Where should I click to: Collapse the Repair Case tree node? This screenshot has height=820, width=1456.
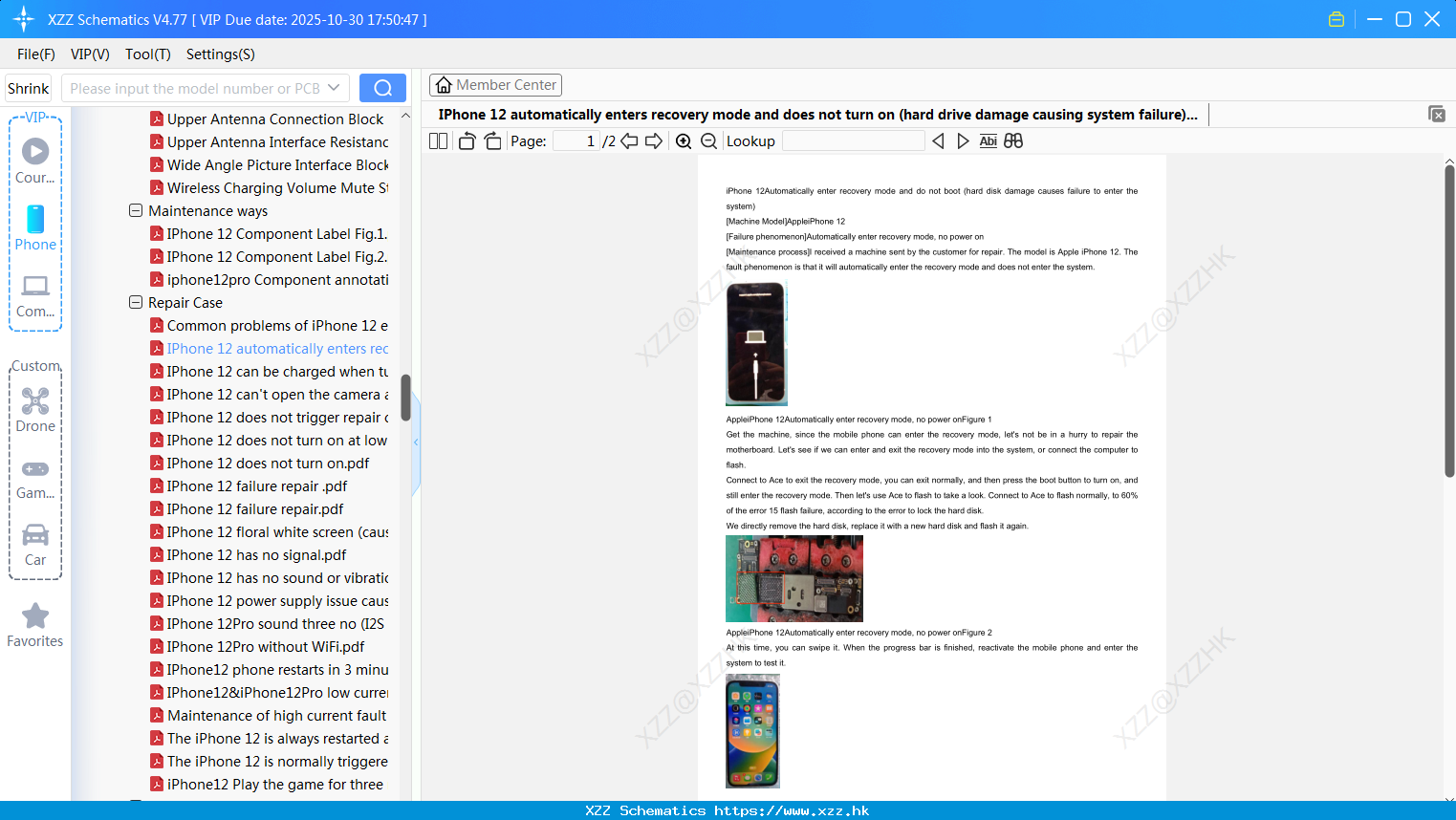click(136, 302)
